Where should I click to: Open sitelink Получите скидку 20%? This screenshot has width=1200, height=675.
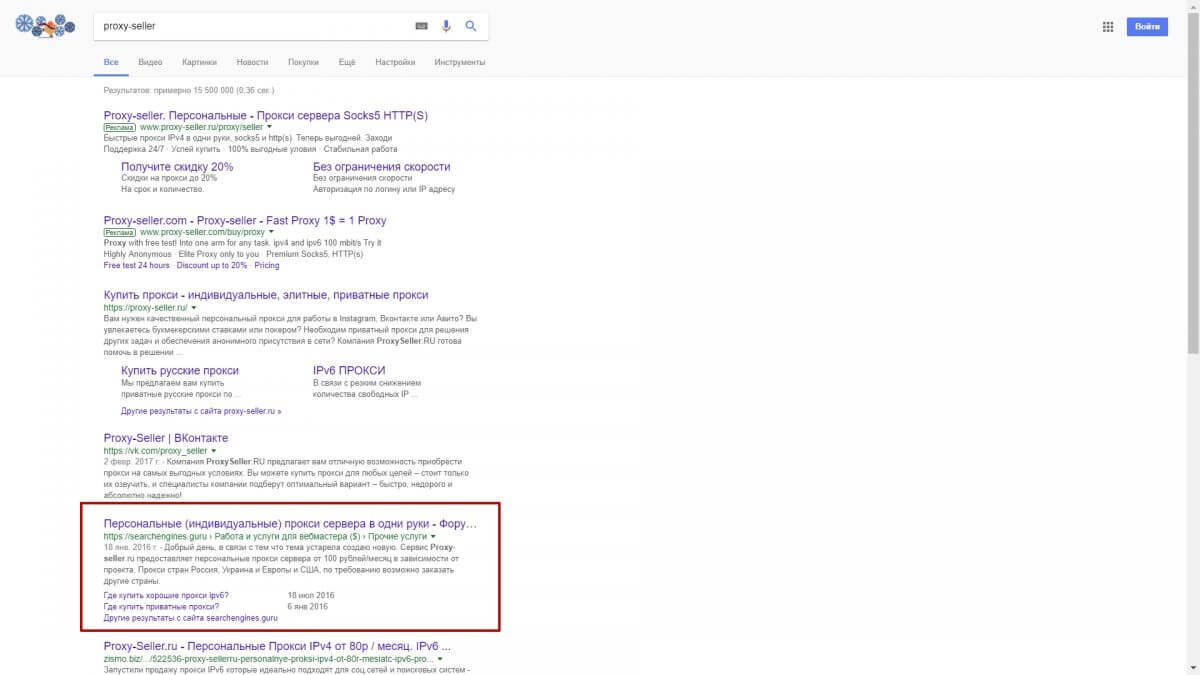point(177,167)
